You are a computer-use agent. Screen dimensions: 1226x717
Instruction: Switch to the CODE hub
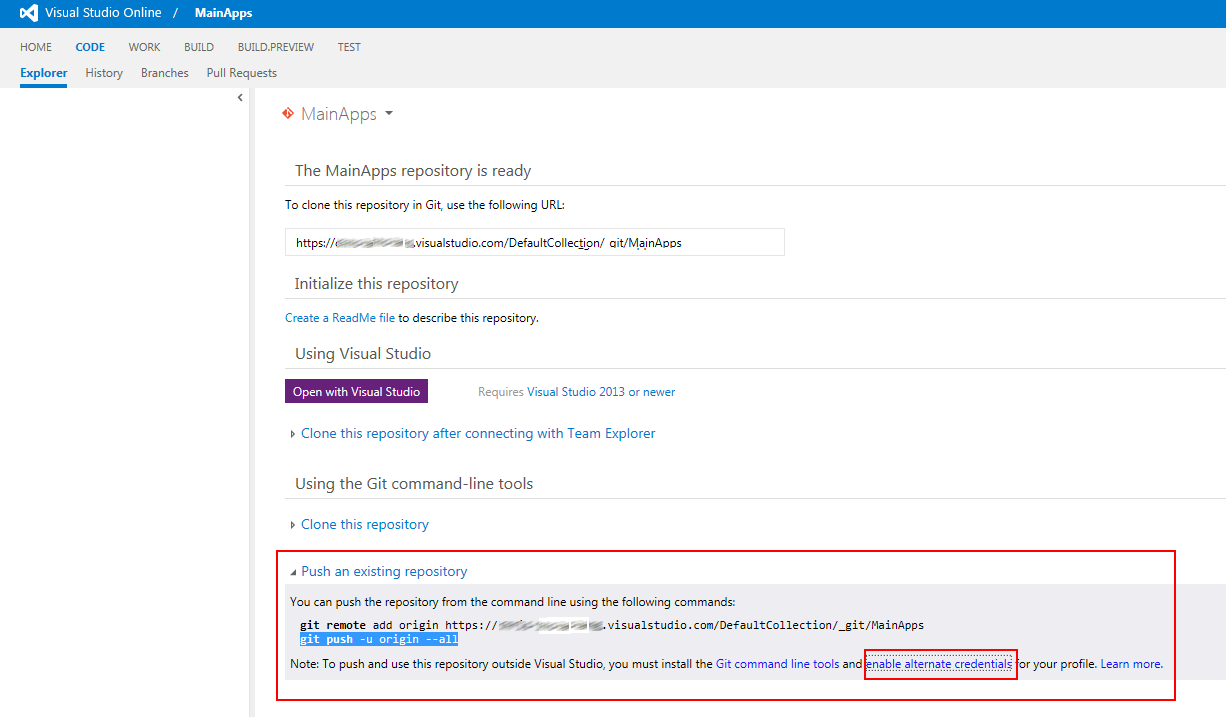(x=90, y=47)
